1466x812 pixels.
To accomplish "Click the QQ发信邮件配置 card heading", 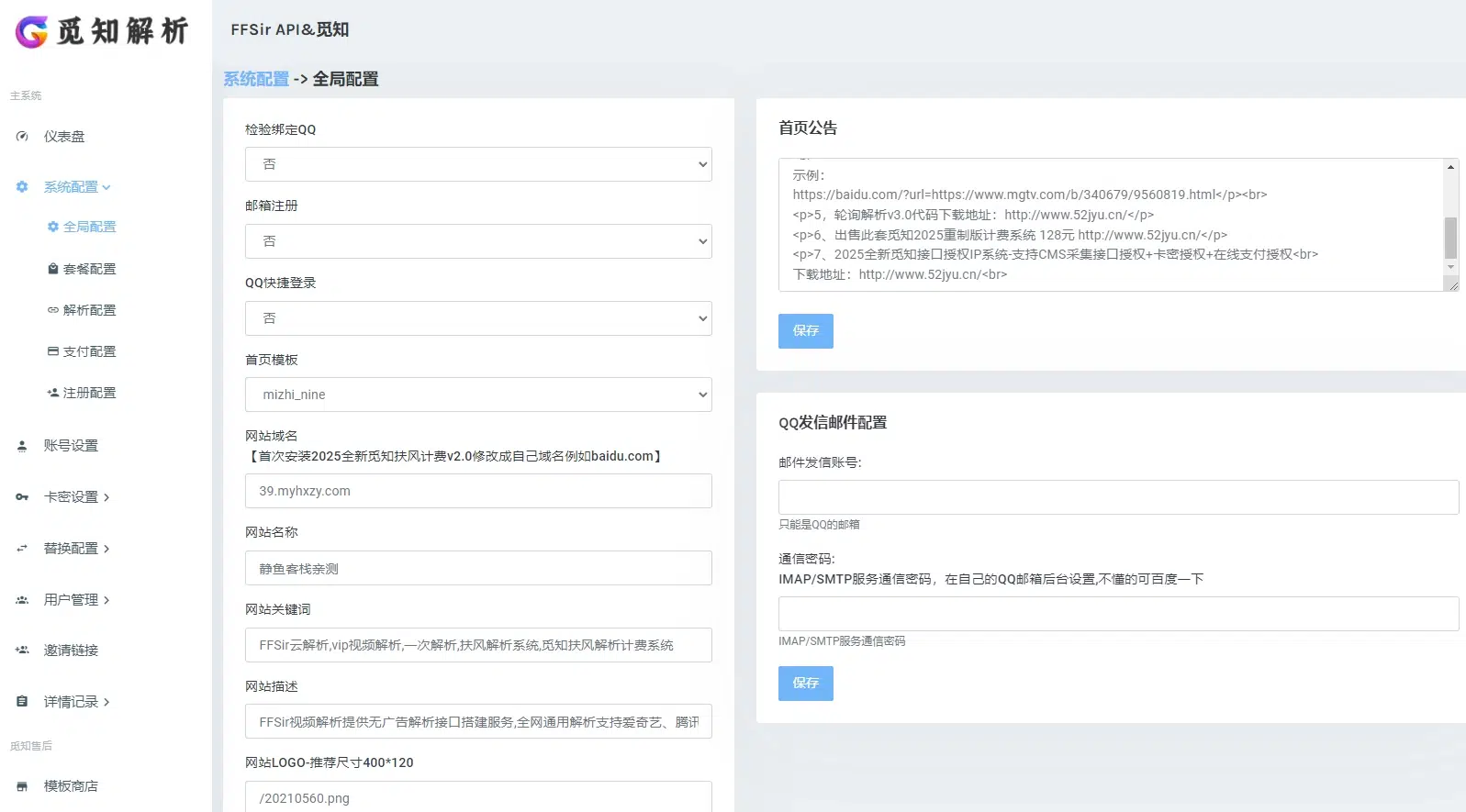I will tap(833, 423).
